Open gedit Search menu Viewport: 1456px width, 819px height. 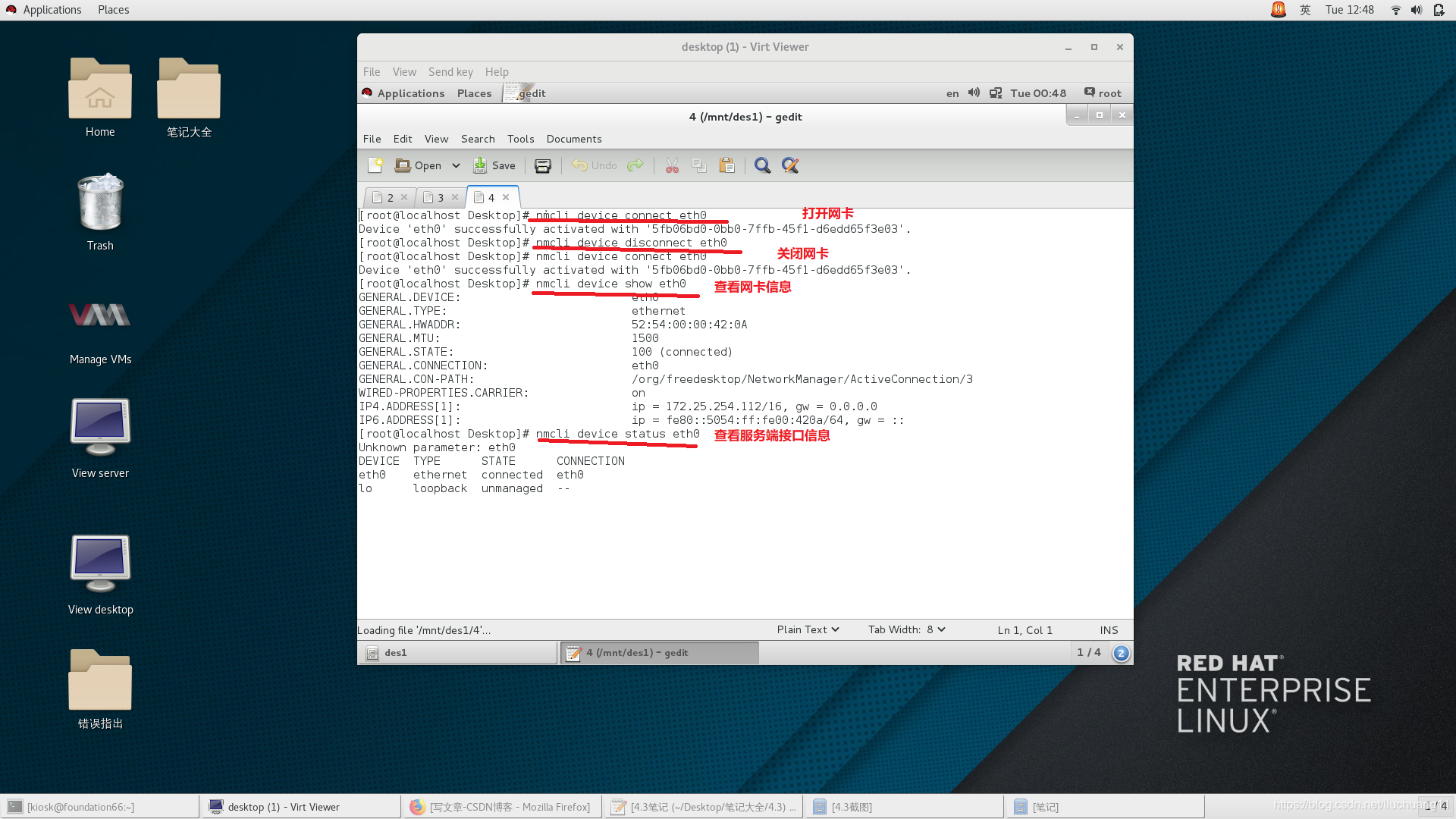(x=478, y=139)
